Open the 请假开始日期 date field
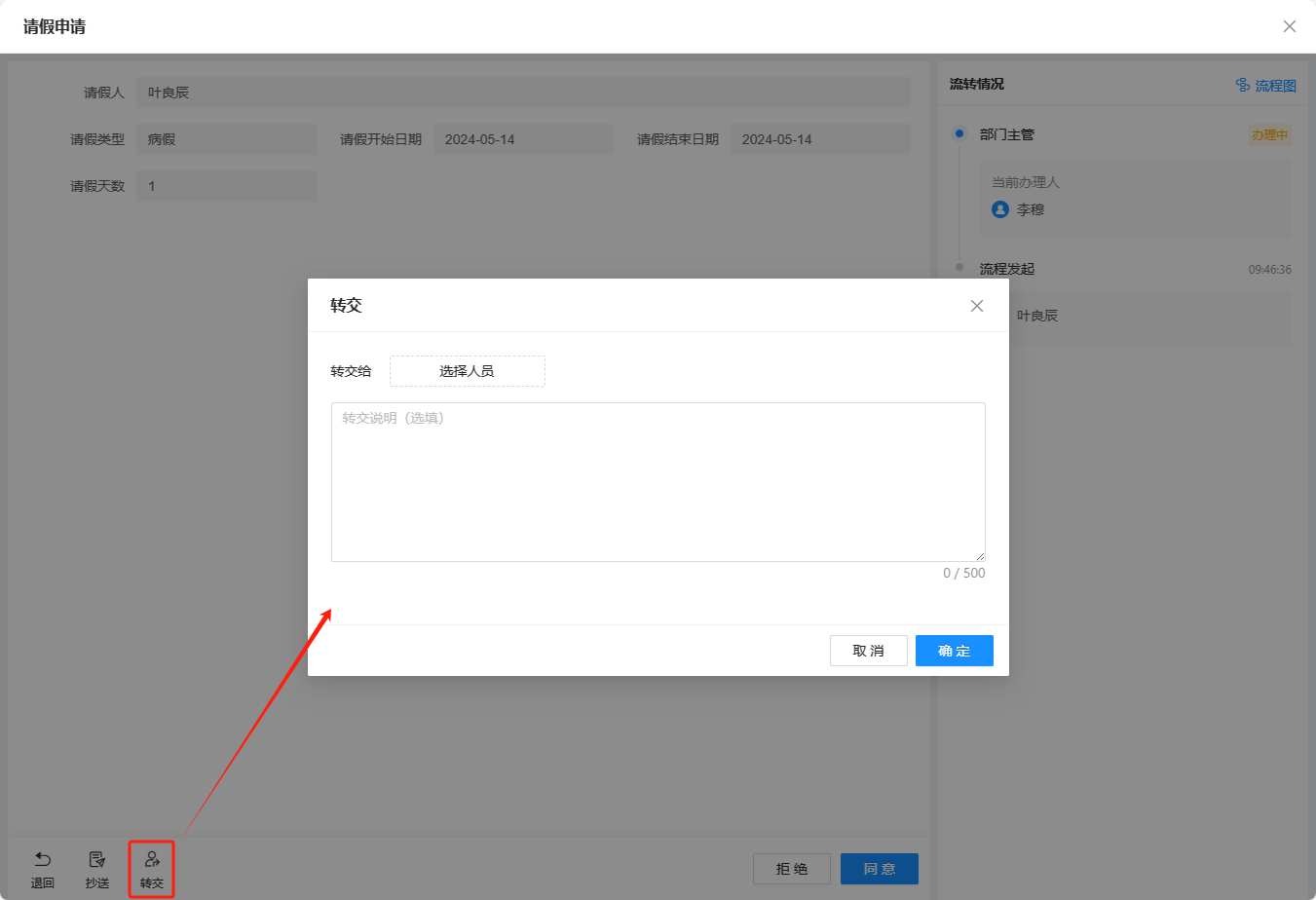This screenshot has width=1316, height=900. tap(523, 139)
